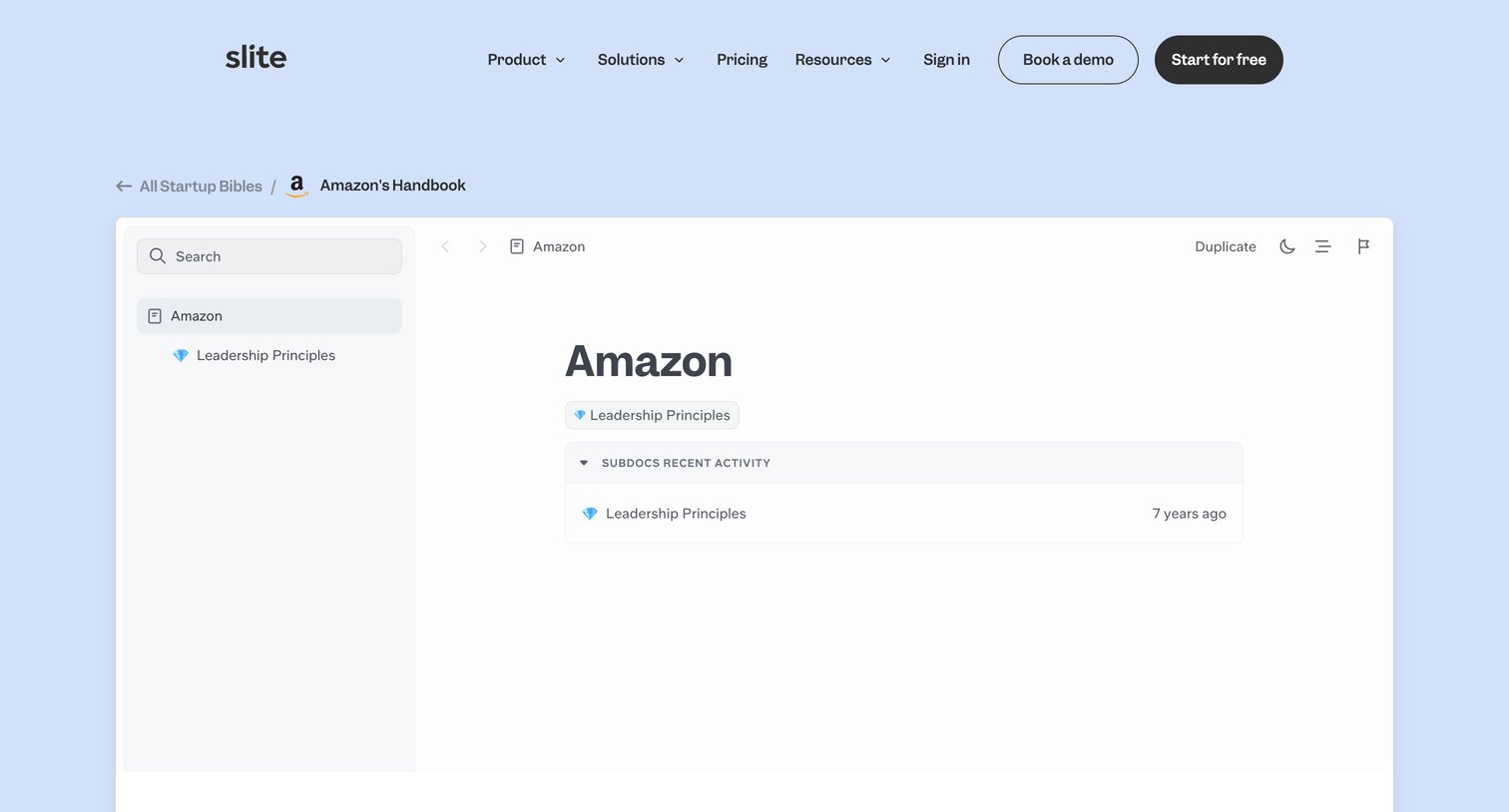1509x812 pixels.
Task: Navigate forward with the right chevron
Action: 482,246
